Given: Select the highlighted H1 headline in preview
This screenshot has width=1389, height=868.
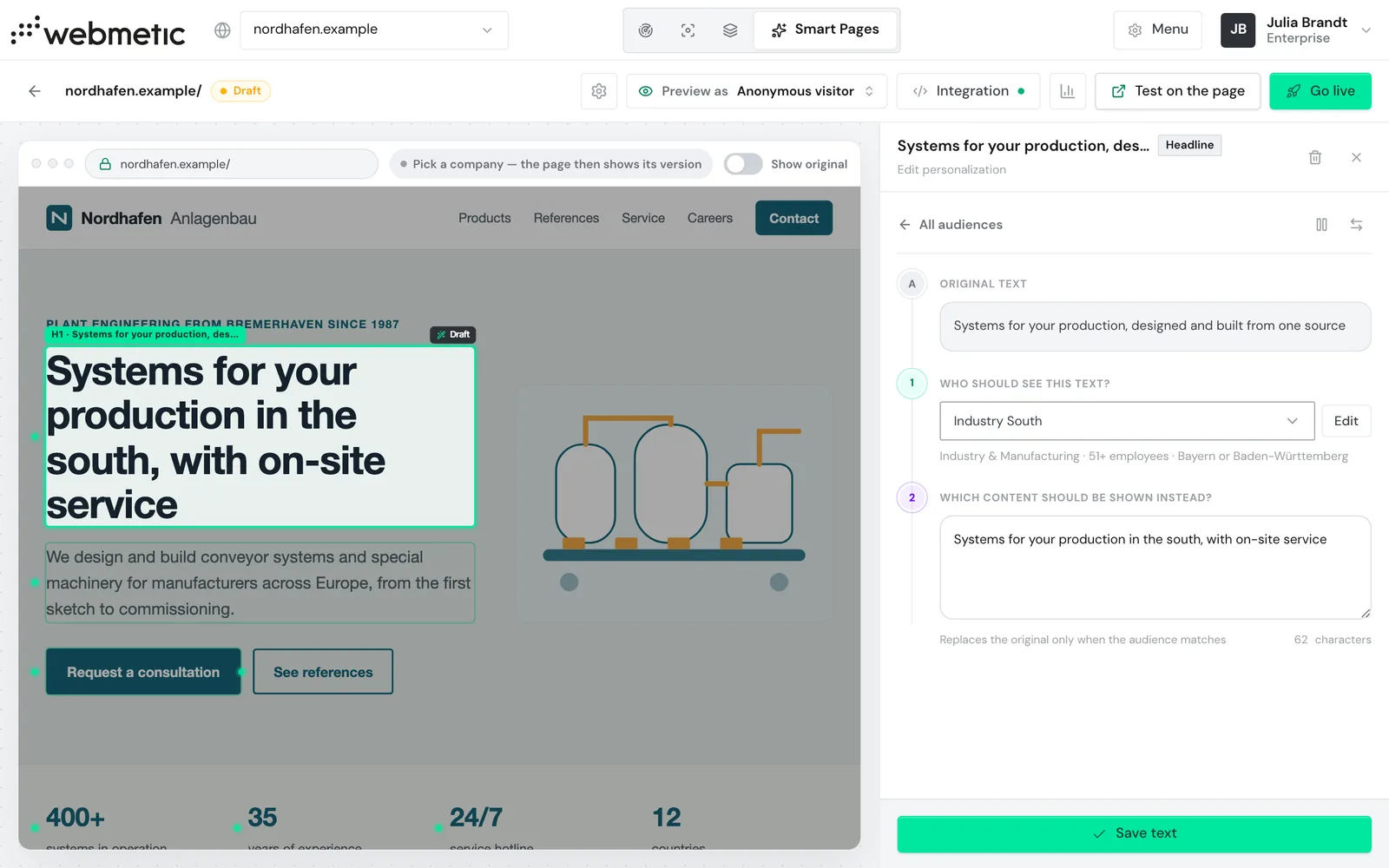Looking at the screenshot, I should (260, 437).
